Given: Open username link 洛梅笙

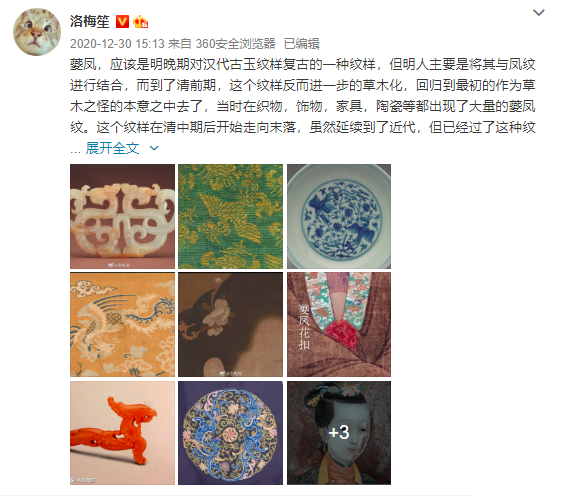Looking at the screenshot, I should coord(90,22).
